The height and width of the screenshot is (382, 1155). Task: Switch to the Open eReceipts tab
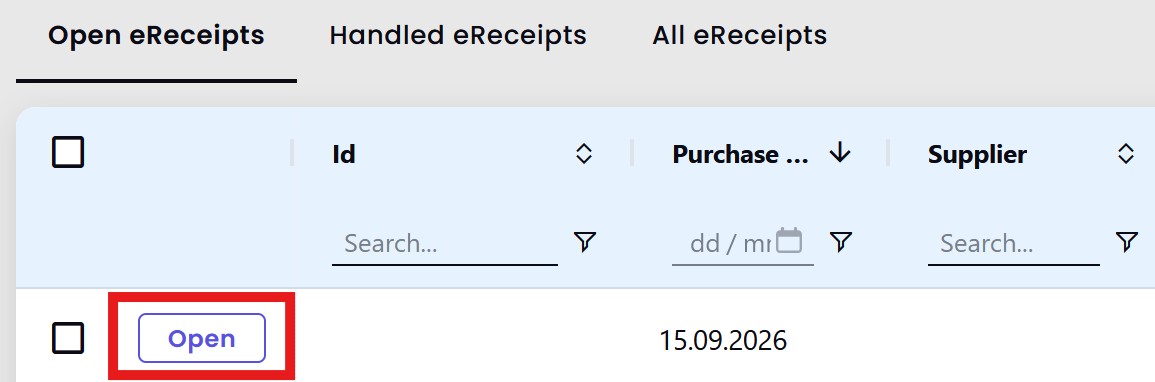156,35
